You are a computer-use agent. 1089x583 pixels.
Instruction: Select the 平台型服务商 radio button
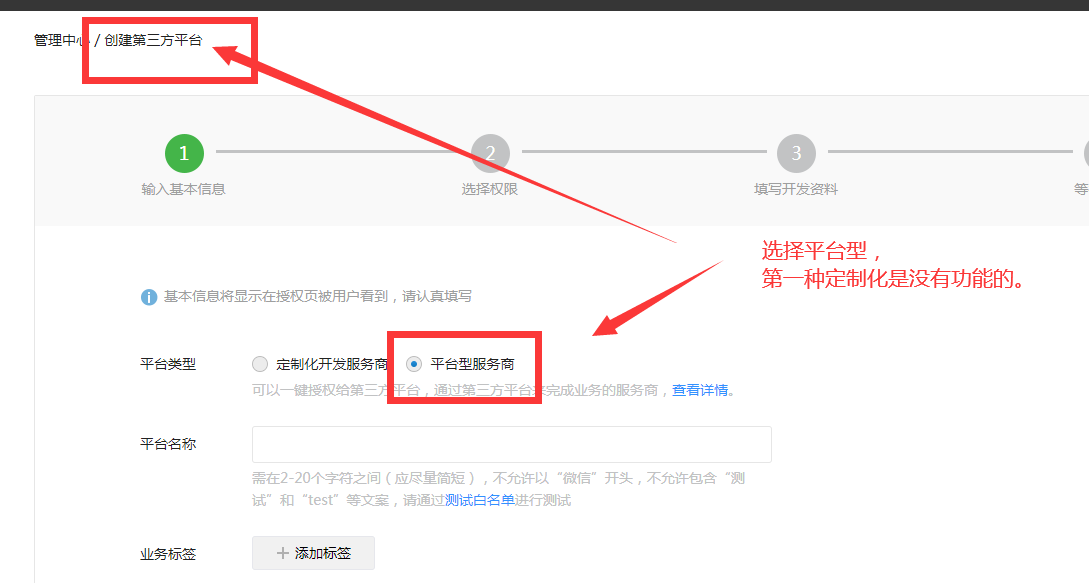(x=414, y=364)
